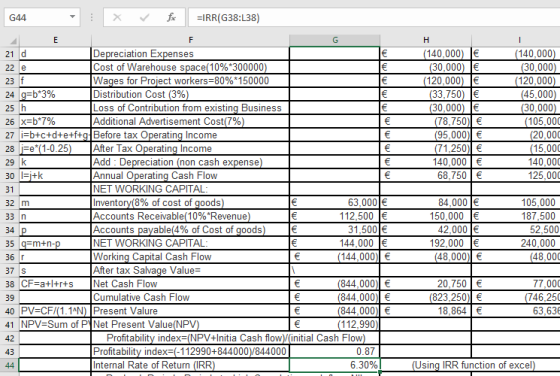Click 'Profitability index=(-112990+844000)/844000' cell

click(190, 352)
